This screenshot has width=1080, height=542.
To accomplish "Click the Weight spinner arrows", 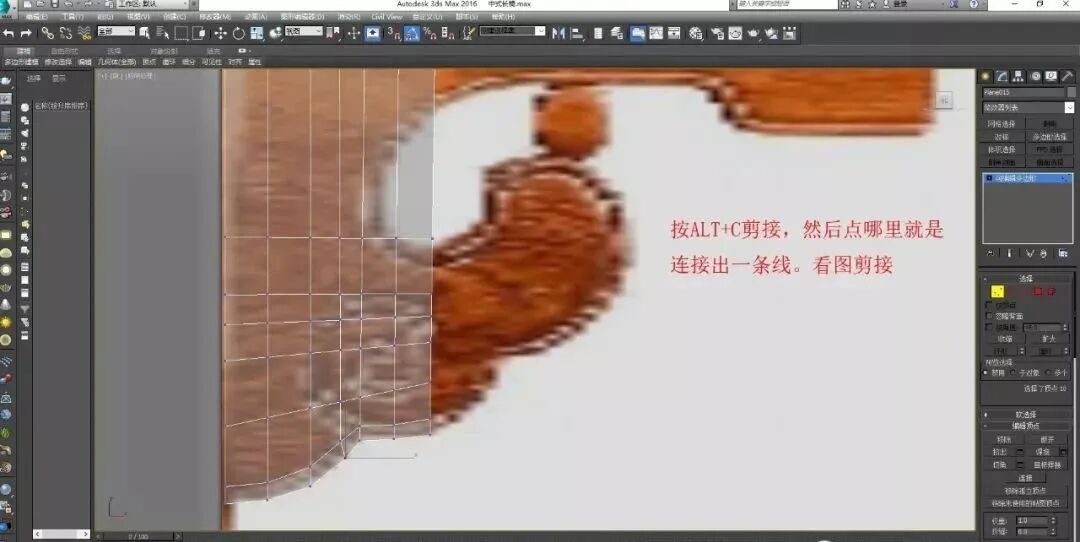I will [x=1054, y=521].
